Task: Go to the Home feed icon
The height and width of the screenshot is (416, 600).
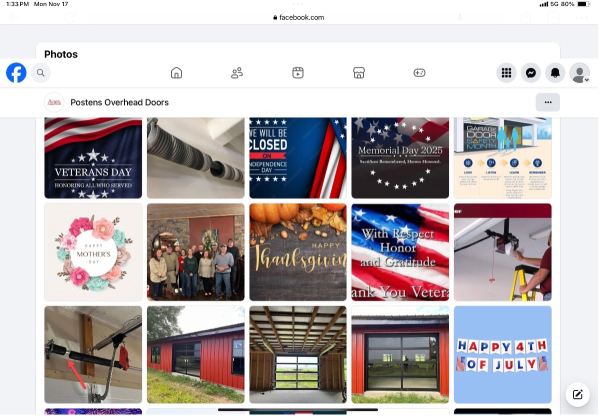Action: 176,73
